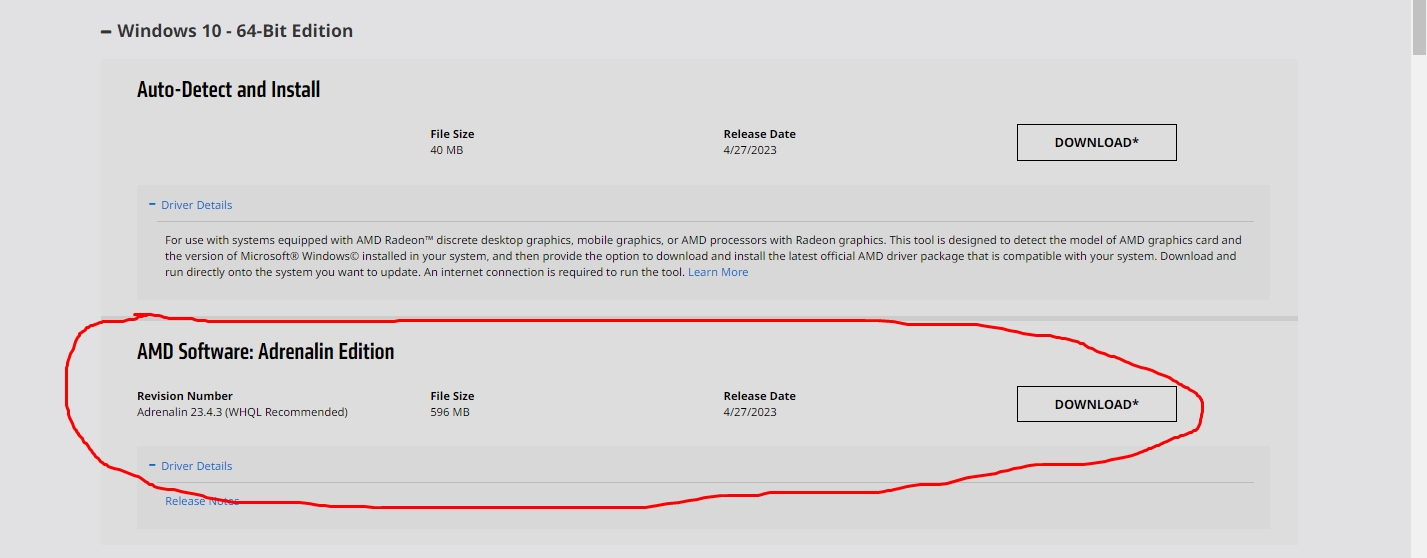Image resolution: width=1427 pixels, height=558 pixels.
Task: Collapse Driver Details under Auto-Detect and Install
Action: (190, 205)
